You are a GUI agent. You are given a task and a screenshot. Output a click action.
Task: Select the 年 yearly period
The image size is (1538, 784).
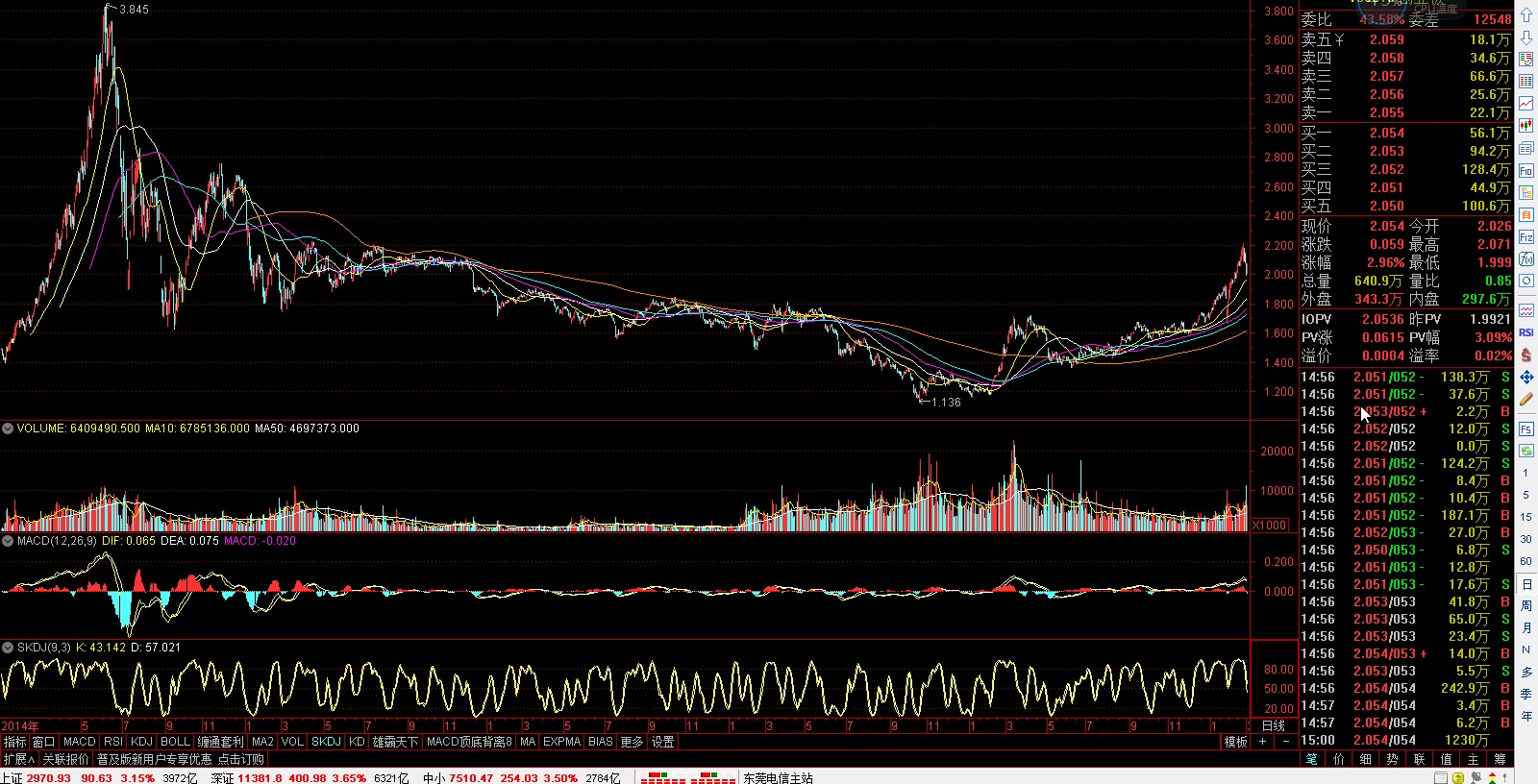point(1526,717)
